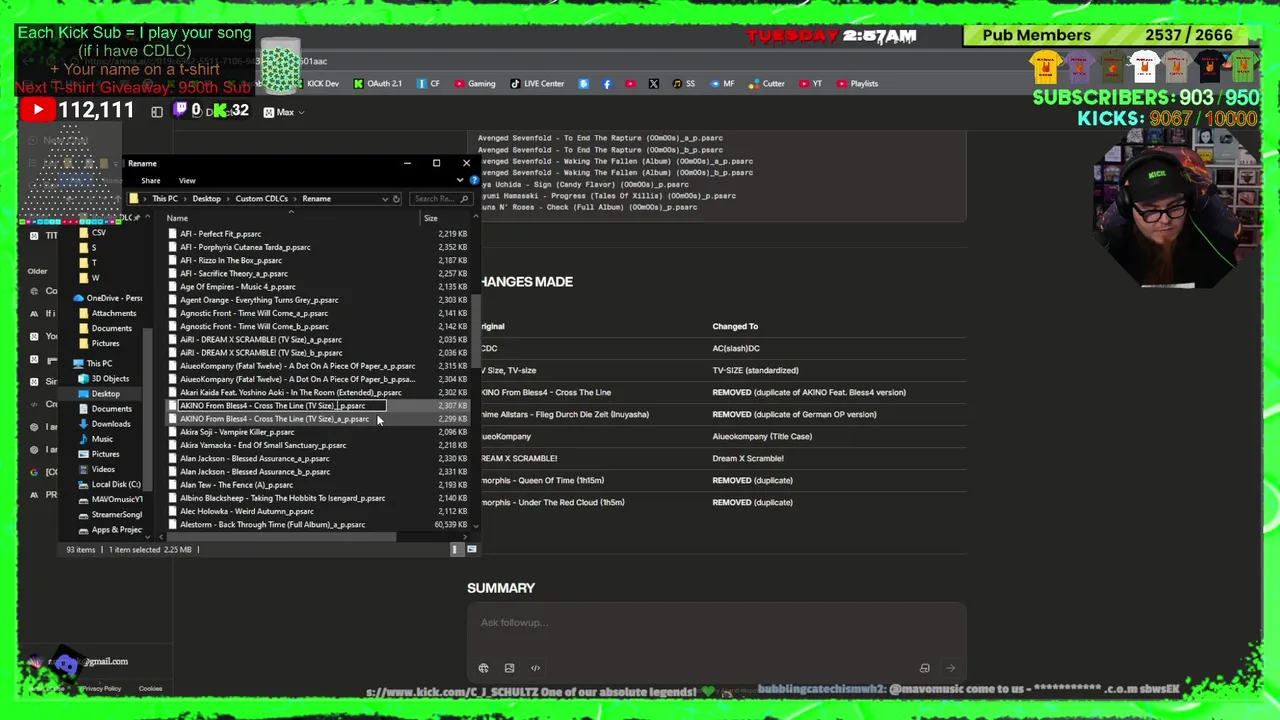Click Rename in address breadcrumb
The image size is (1280, 720).
(x=316, y=199)
